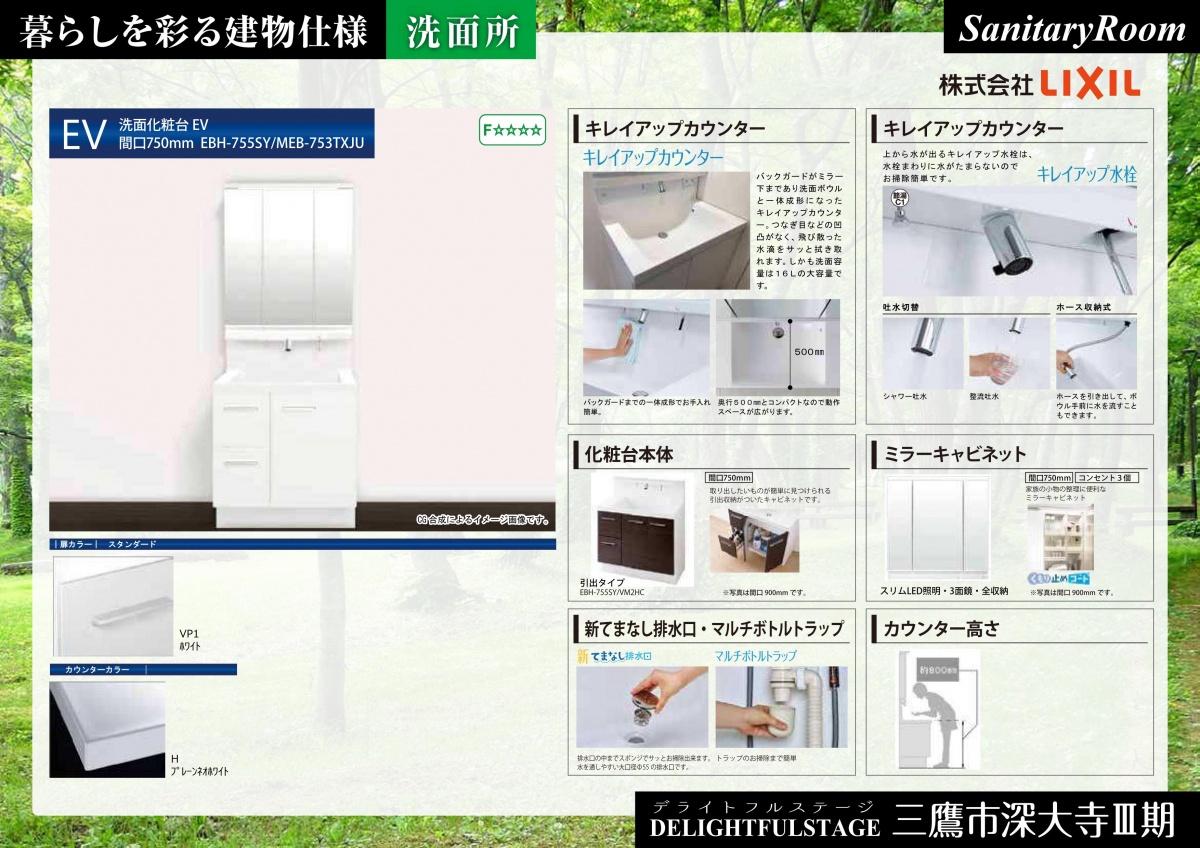The image size is (1200, 848).
Task: Click the blue キレイアップ水栓 title
Action: coord(1086,174)
